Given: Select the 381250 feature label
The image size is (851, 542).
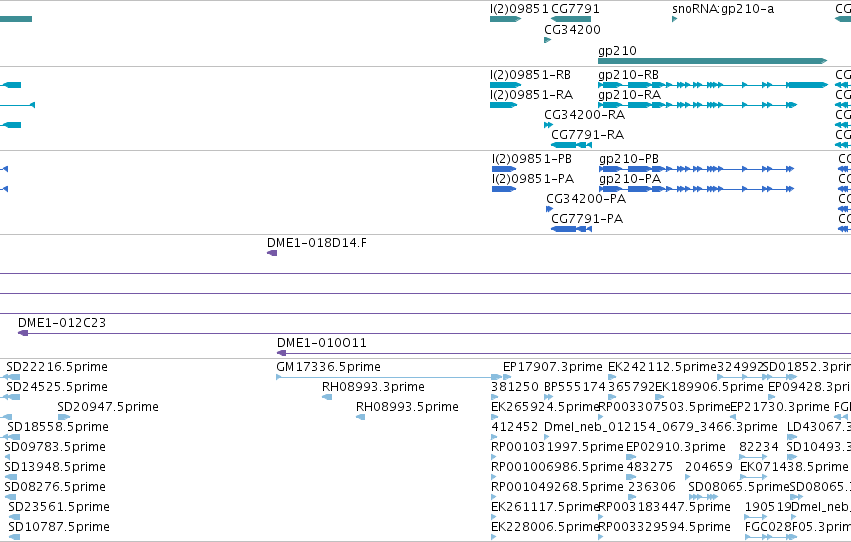Looking at the screenshot, I should click(515, 387).
